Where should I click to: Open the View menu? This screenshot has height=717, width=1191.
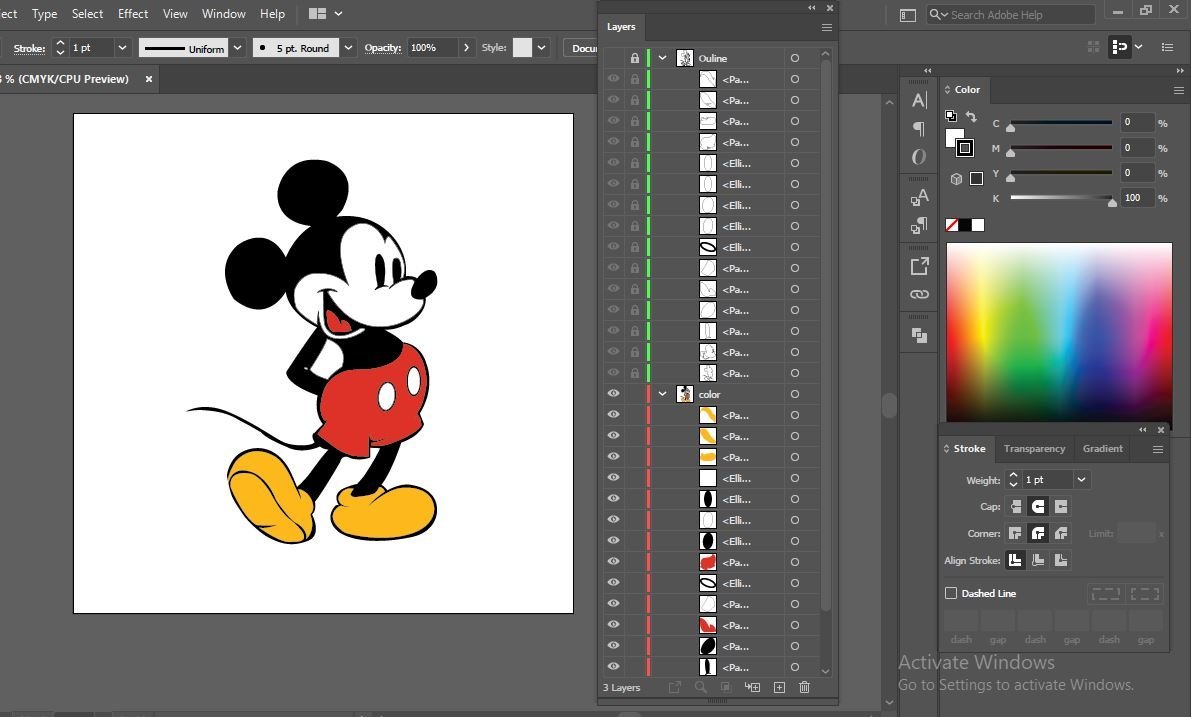175,14
